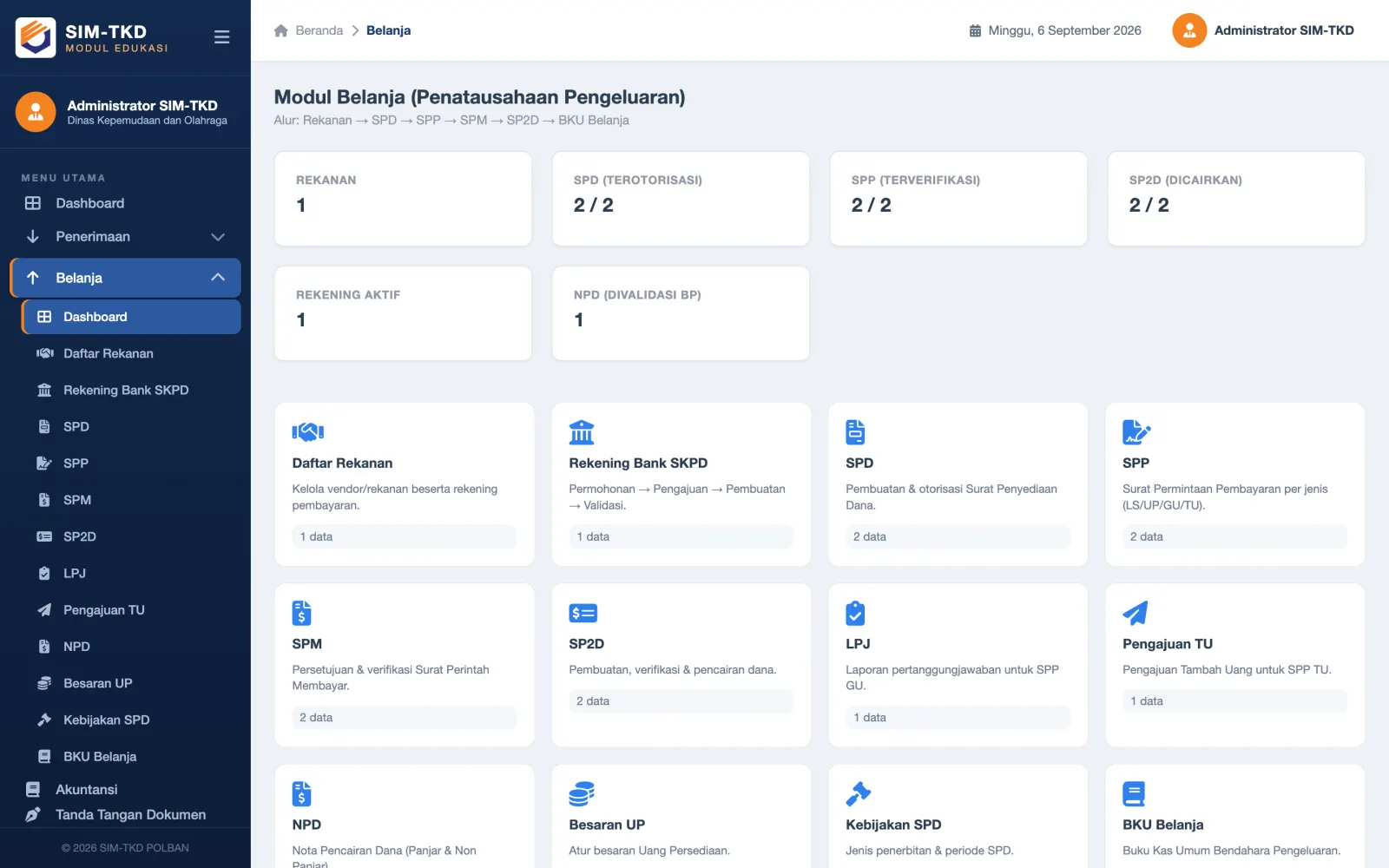Screen dimensions: 1389x868
Task: Open Kebijakan SPD in the sidebar
Action: [131, 720]
